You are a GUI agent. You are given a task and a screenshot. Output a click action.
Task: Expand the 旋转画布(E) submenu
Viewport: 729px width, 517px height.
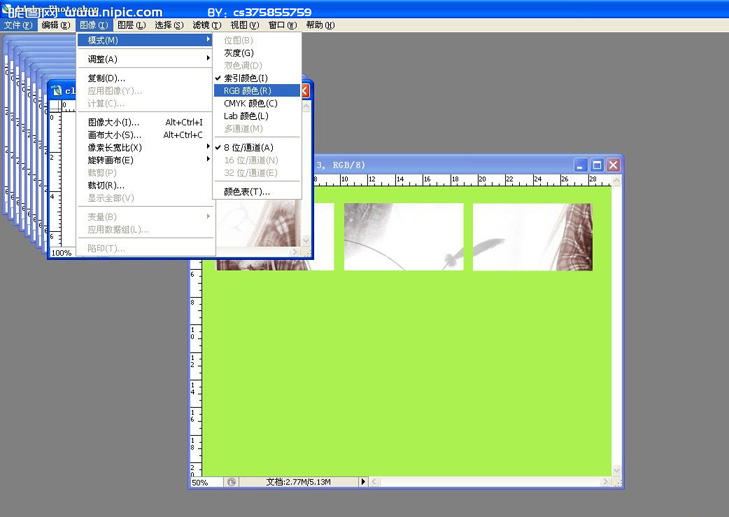[x=145, y=160]
